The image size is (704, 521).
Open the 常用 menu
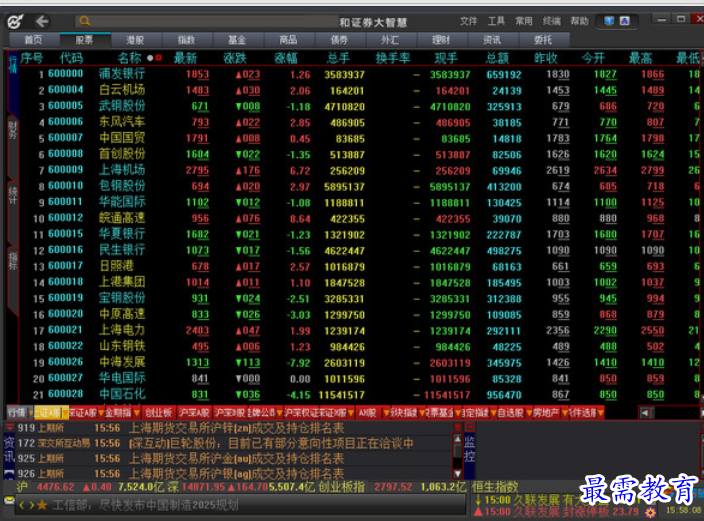point(524,21)
